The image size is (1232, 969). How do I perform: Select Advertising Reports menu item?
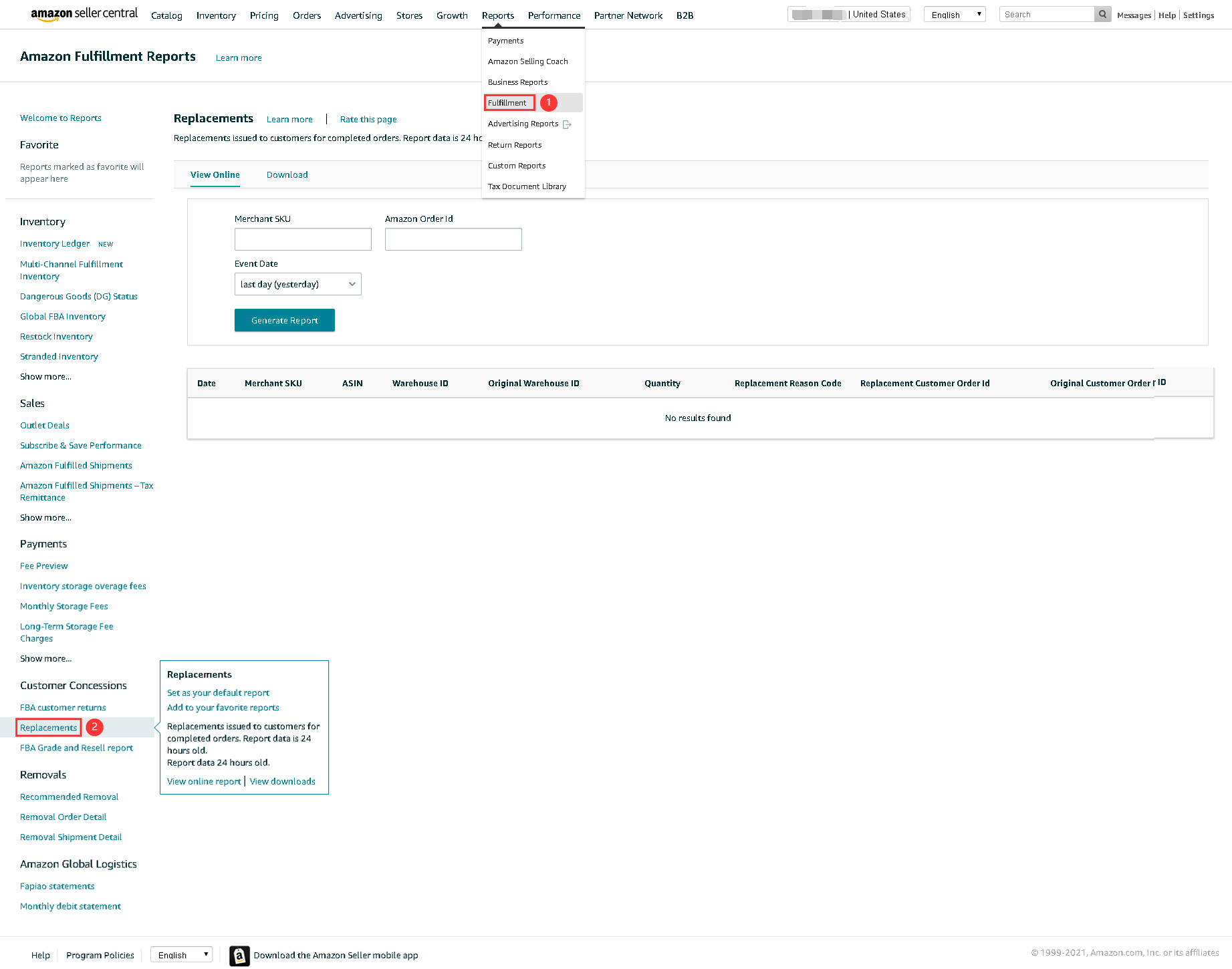tap(523, 124)
